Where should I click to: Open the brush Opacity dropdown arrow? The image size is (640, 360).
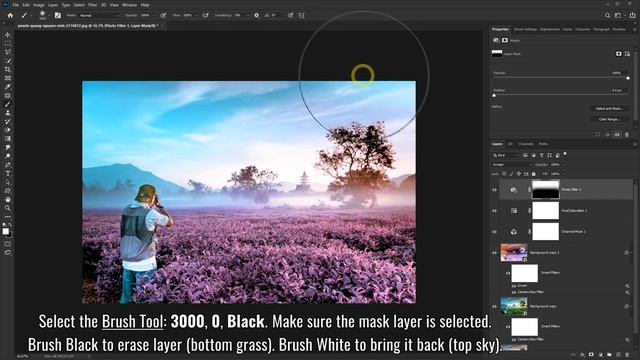pyautogui.click(x=155, y=16)
